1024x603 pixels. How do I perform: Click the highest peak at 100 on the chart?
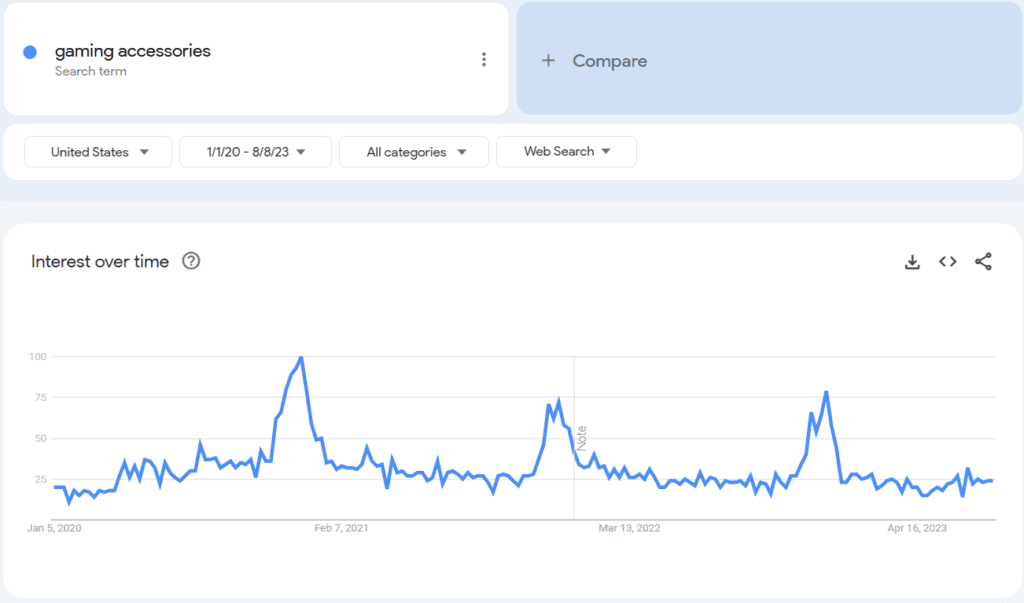pyautogui.click(x=301, y=357)
